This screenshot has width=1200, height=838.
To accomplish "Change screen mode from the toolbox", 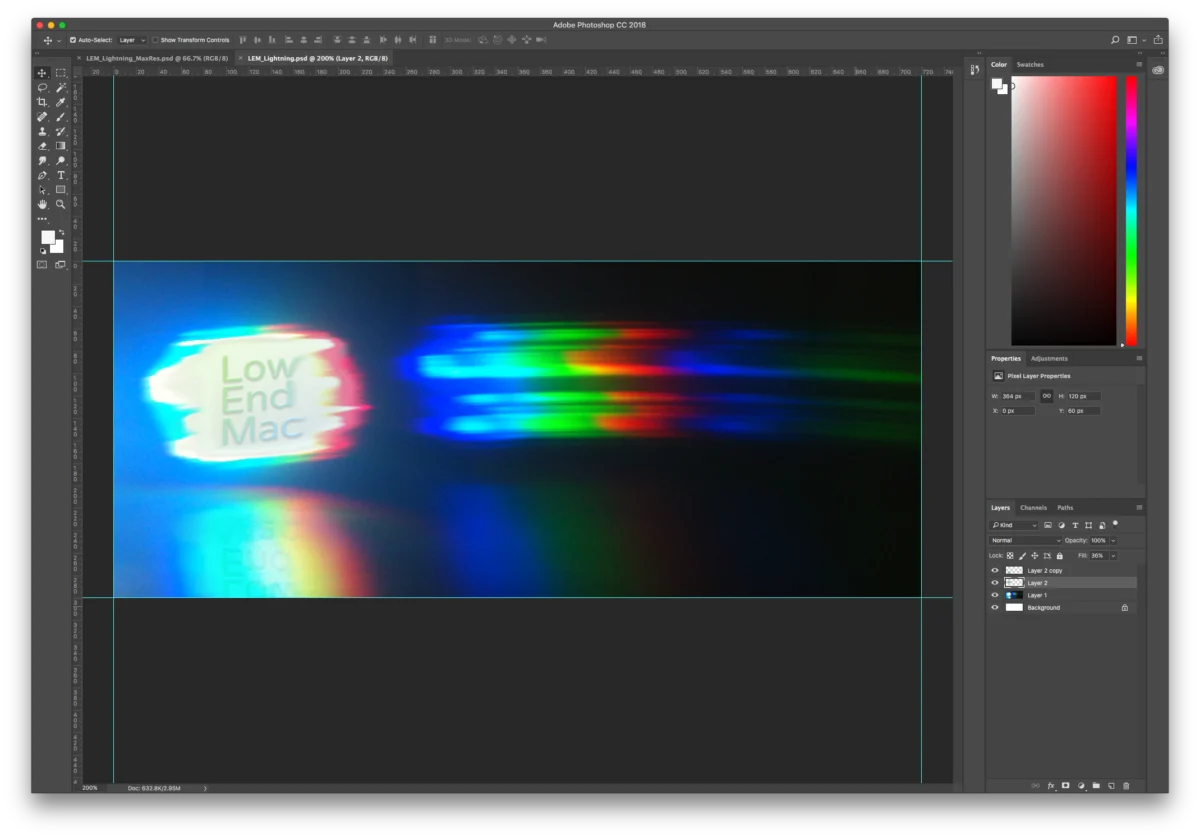I will (61, 265).
